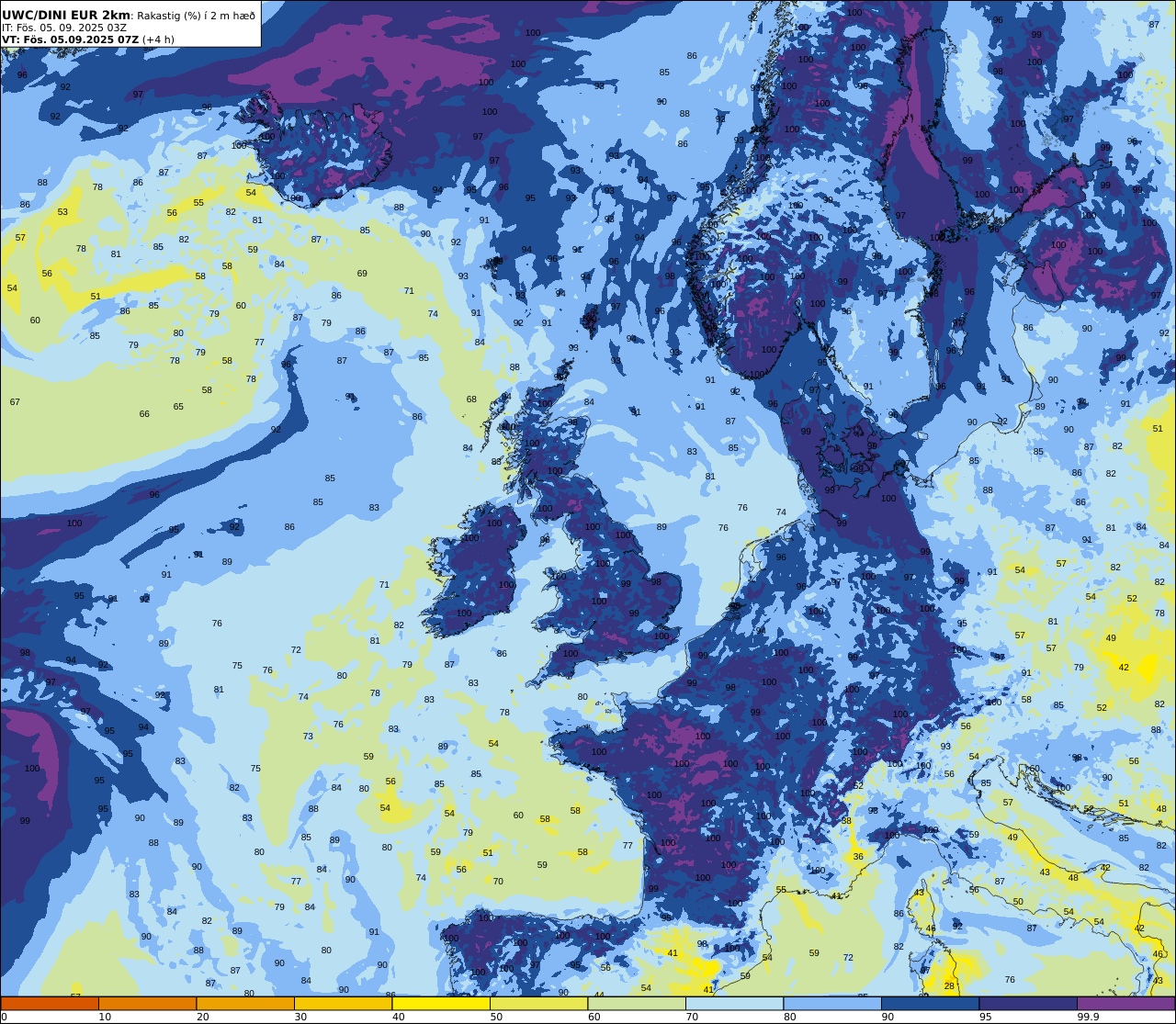Click the medium blue 90–95 legend swatch
Screen dimensions: 1176x1024
(930, 1004)
